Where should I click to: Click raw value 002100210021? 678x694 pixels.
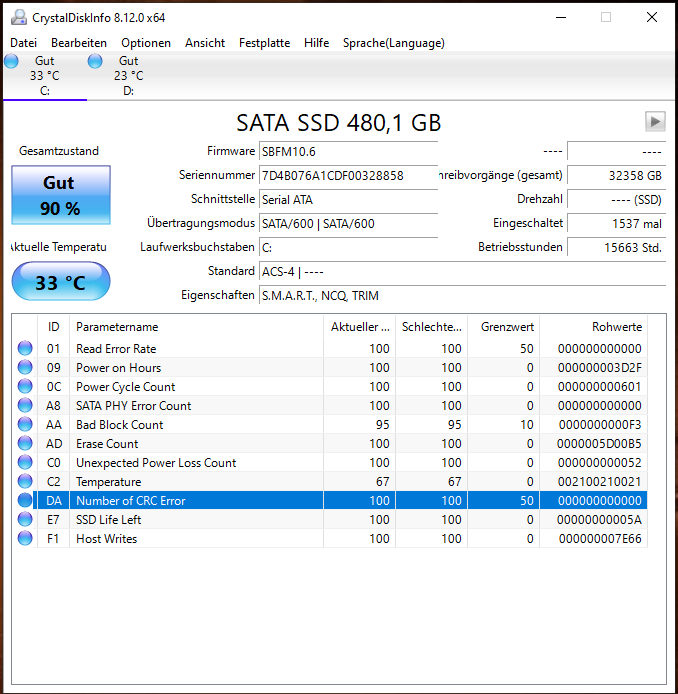tap(599, 482)
